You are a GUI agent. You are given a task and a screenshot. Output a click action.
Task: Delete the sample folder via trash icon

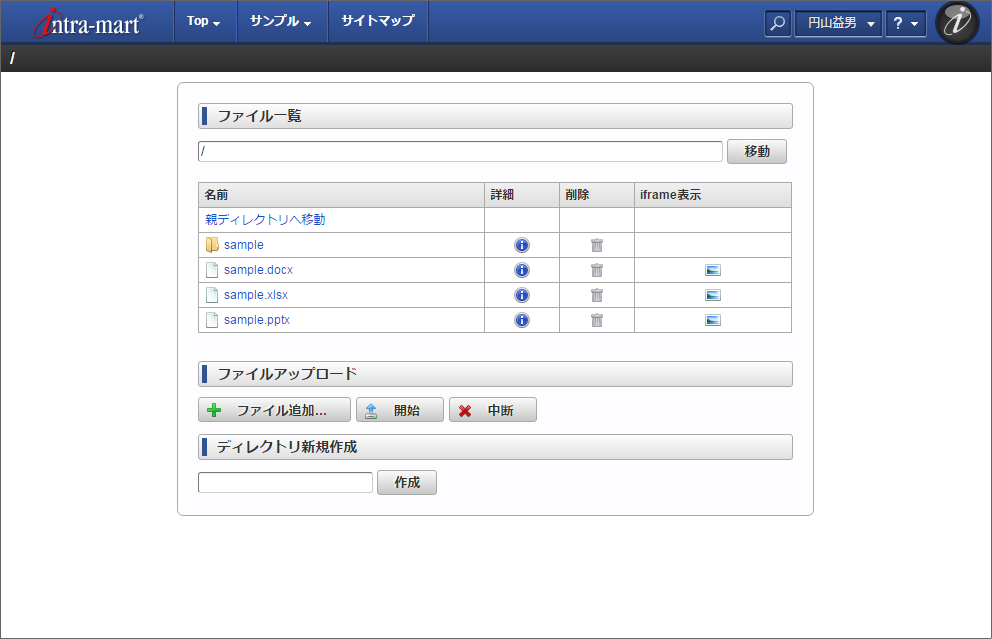point(597,245)
